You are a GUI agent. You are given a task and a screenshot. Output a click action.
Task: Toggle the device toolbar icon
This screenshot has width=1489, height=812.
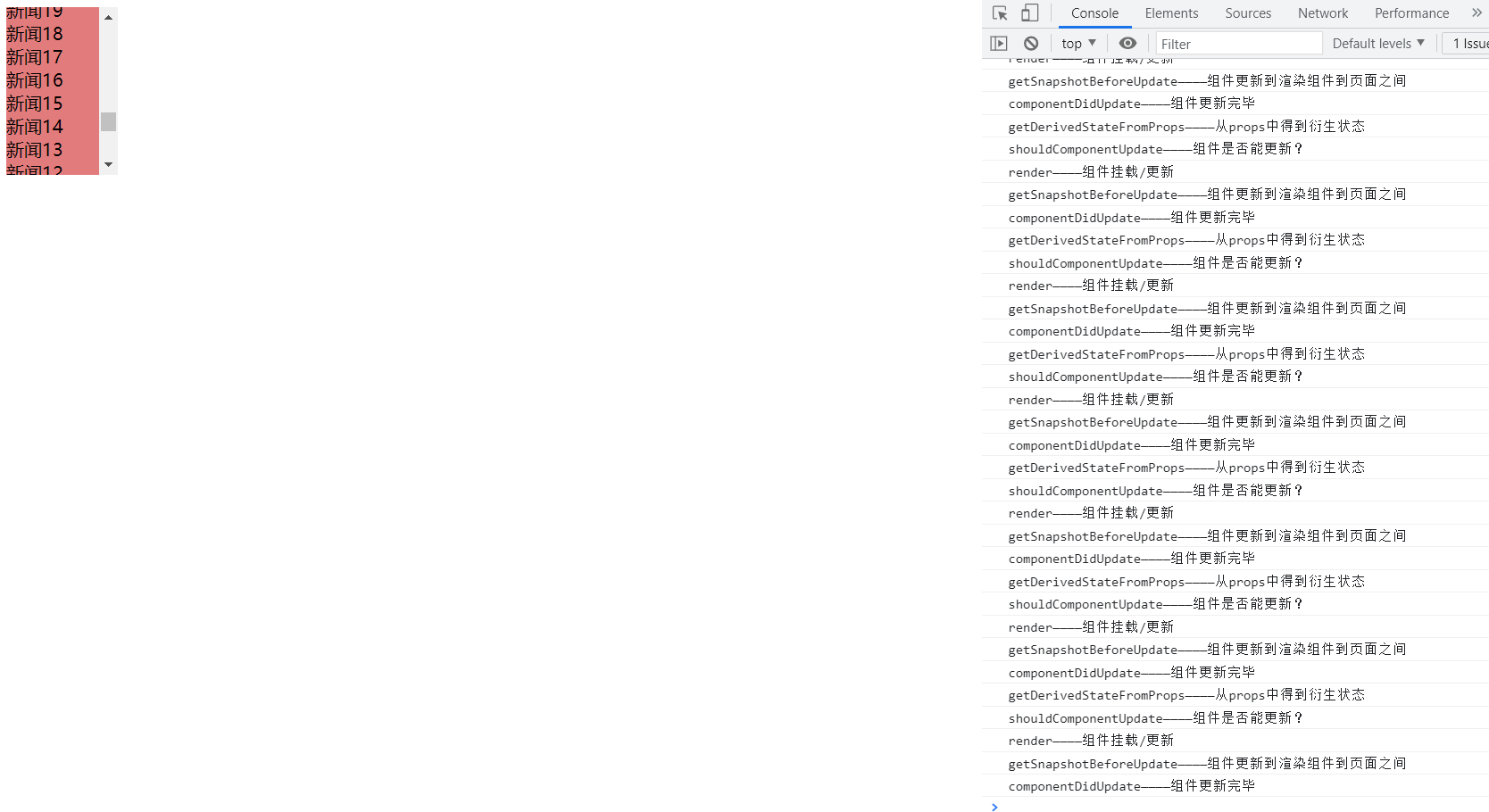tap(1029, 13)
